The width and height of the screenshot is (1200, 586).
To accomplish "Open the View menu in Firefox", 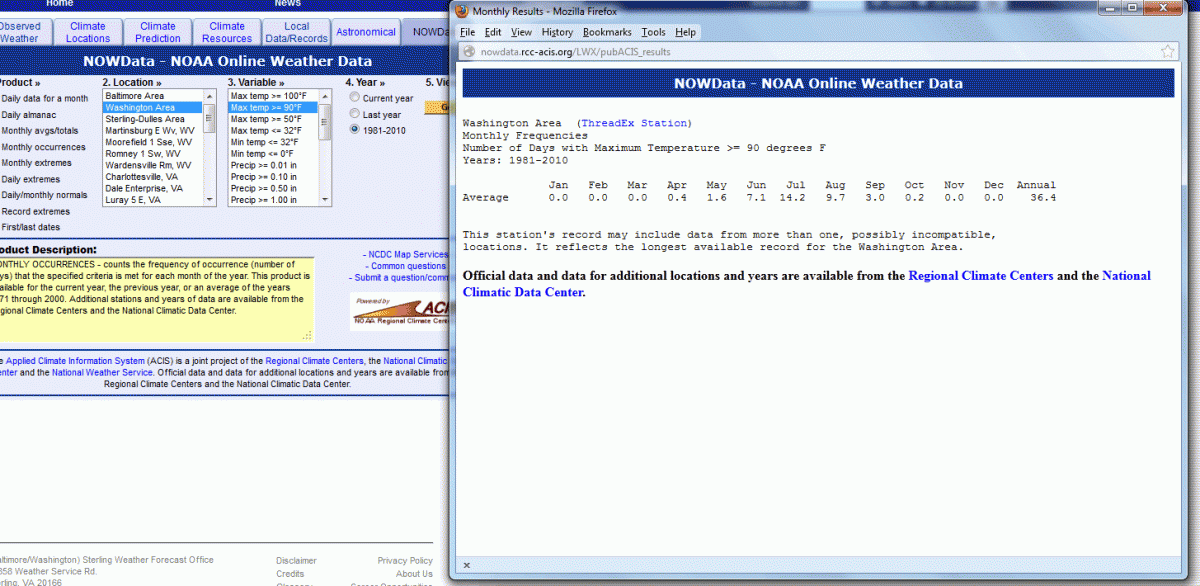I will tap(521, 32).
